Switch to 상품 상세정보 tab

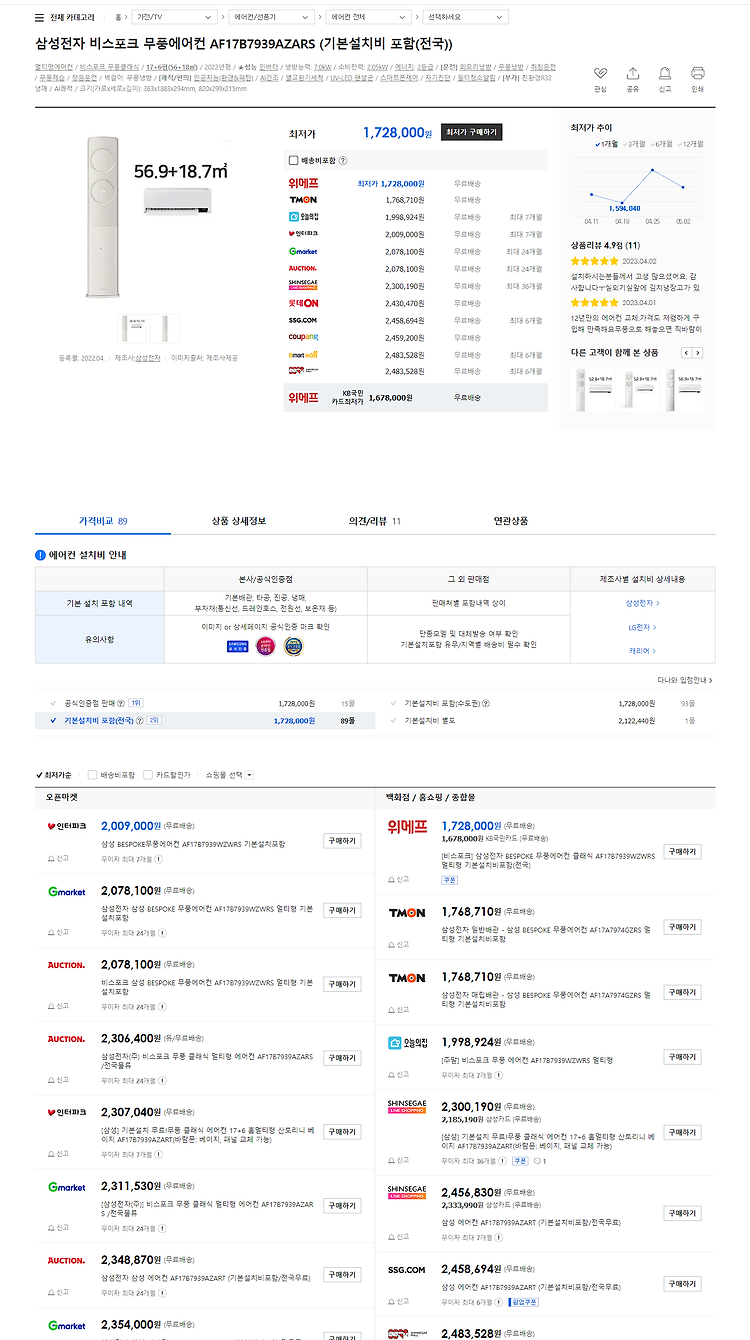(x=239, y=521)
